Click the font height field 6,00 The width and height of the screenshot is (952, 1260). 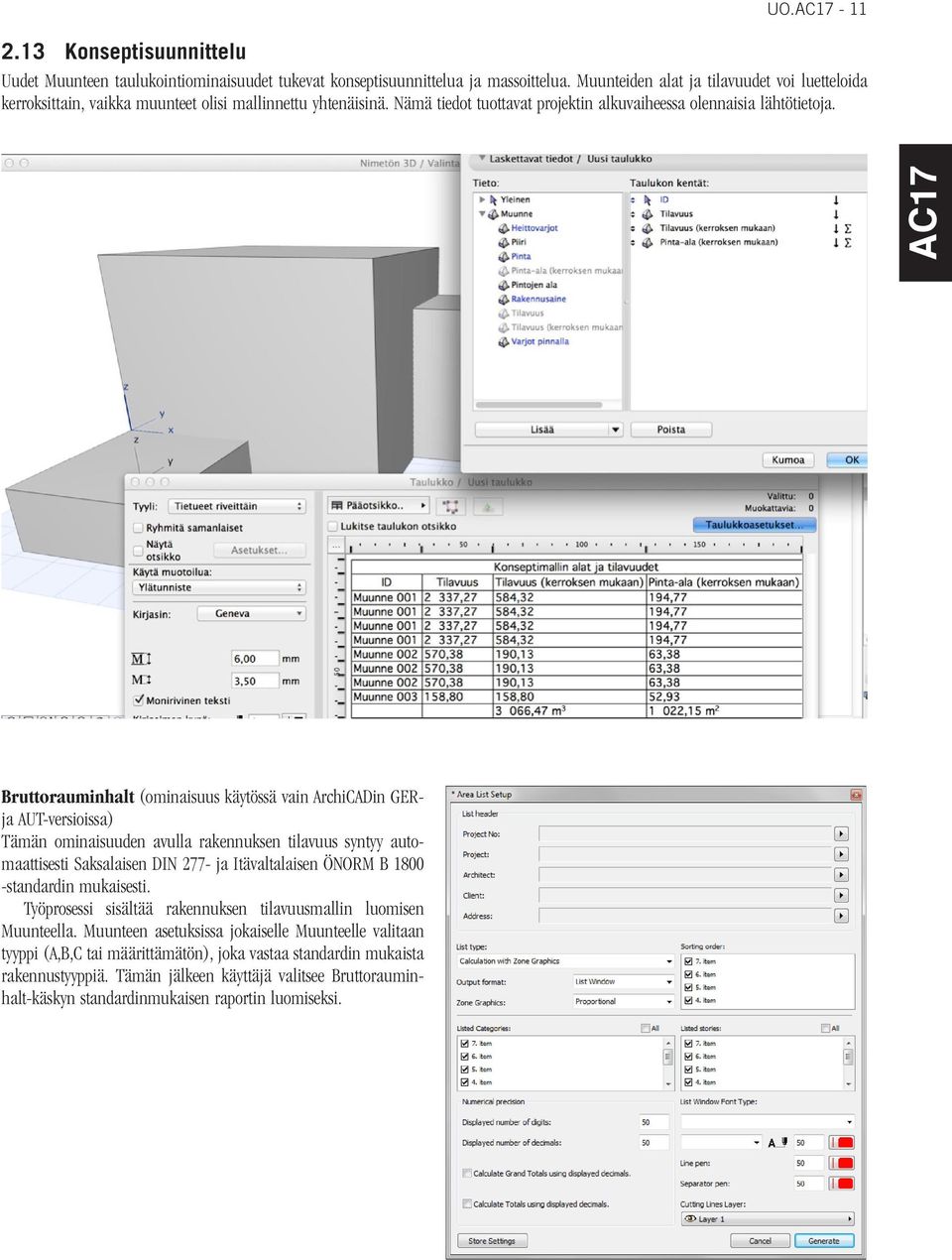click(254, 659)
